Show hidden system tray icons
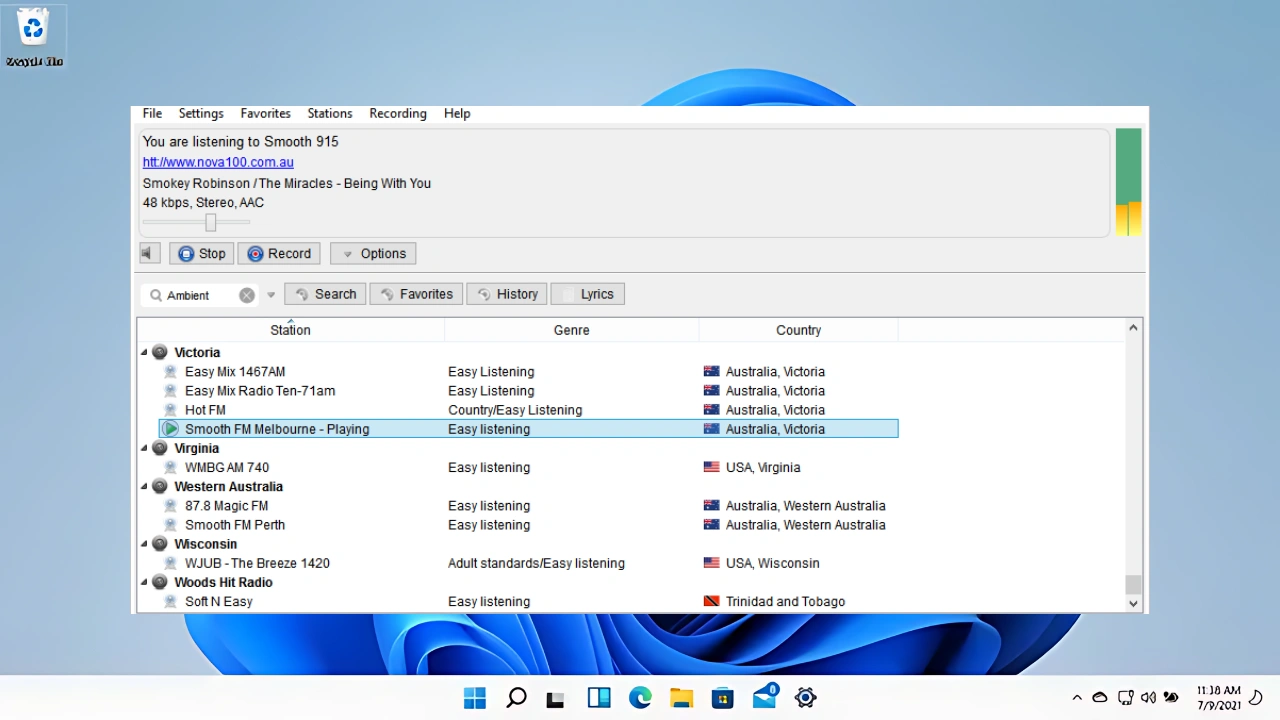 (x=1077, y=697)
